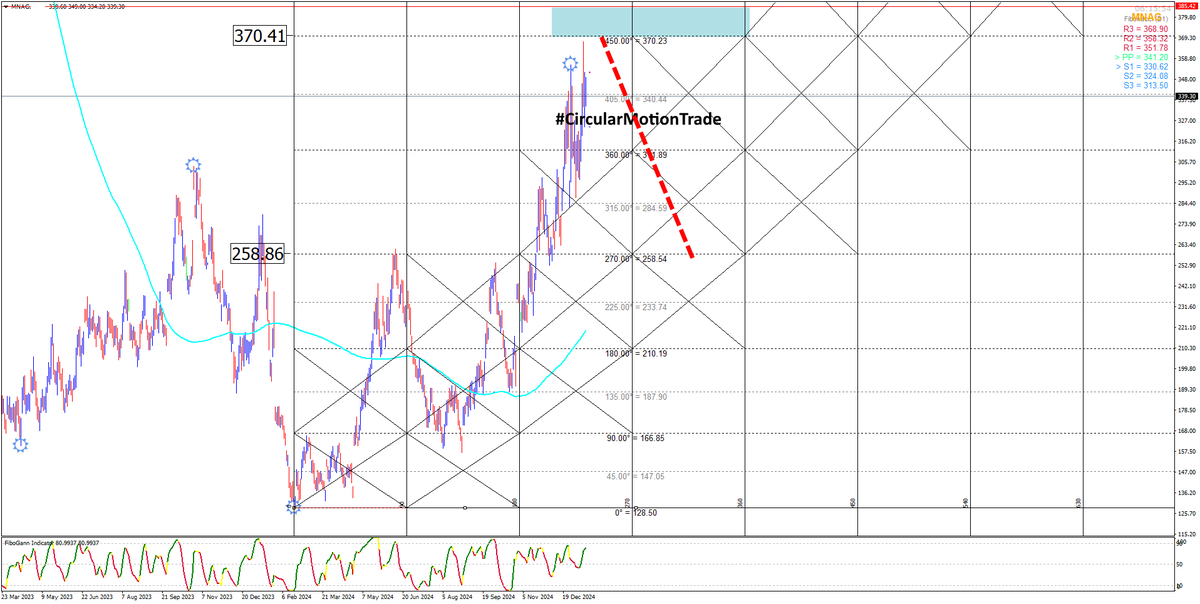This screenshot has width=1200, height=604.
Task: Click the 270.00° = 258.54 Gann level
Action: coord(636,258)
